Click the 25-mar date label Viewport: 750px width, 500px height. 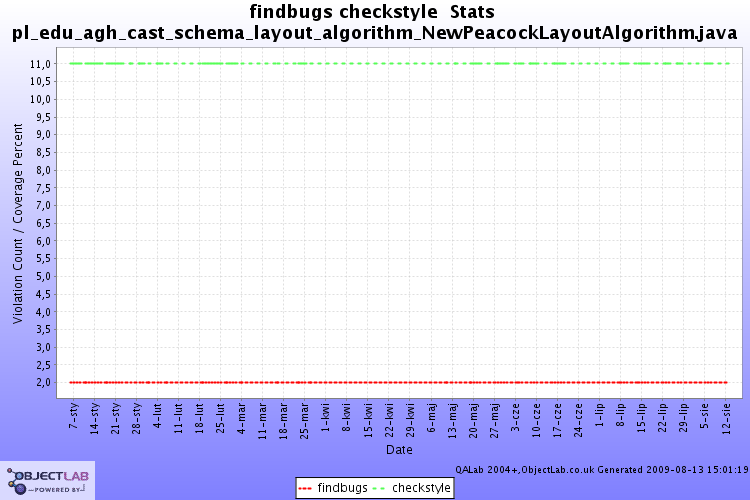pos(305,421)
